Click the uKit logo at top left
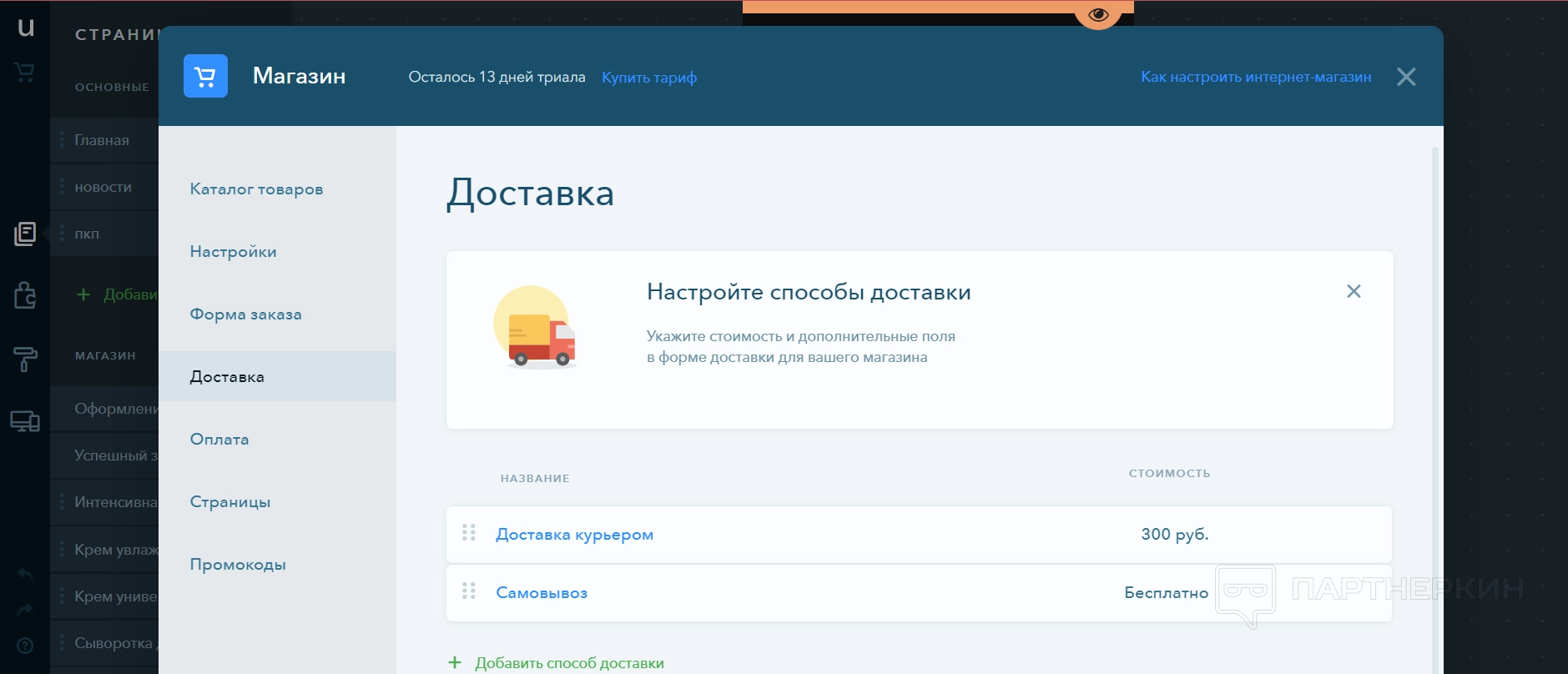 (26, 28)
